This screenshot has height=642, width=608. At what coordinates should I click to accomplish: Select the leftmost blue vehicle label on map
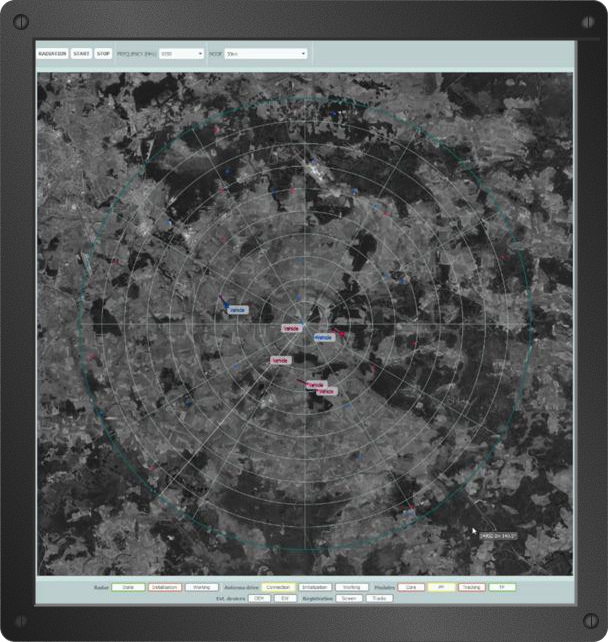(x=238, y=310)
